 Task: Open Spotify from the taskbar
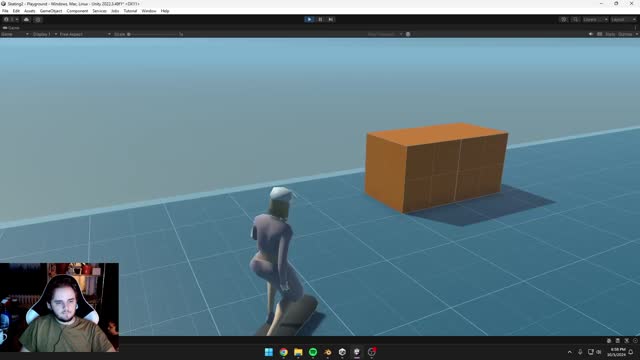click(313, 352)
